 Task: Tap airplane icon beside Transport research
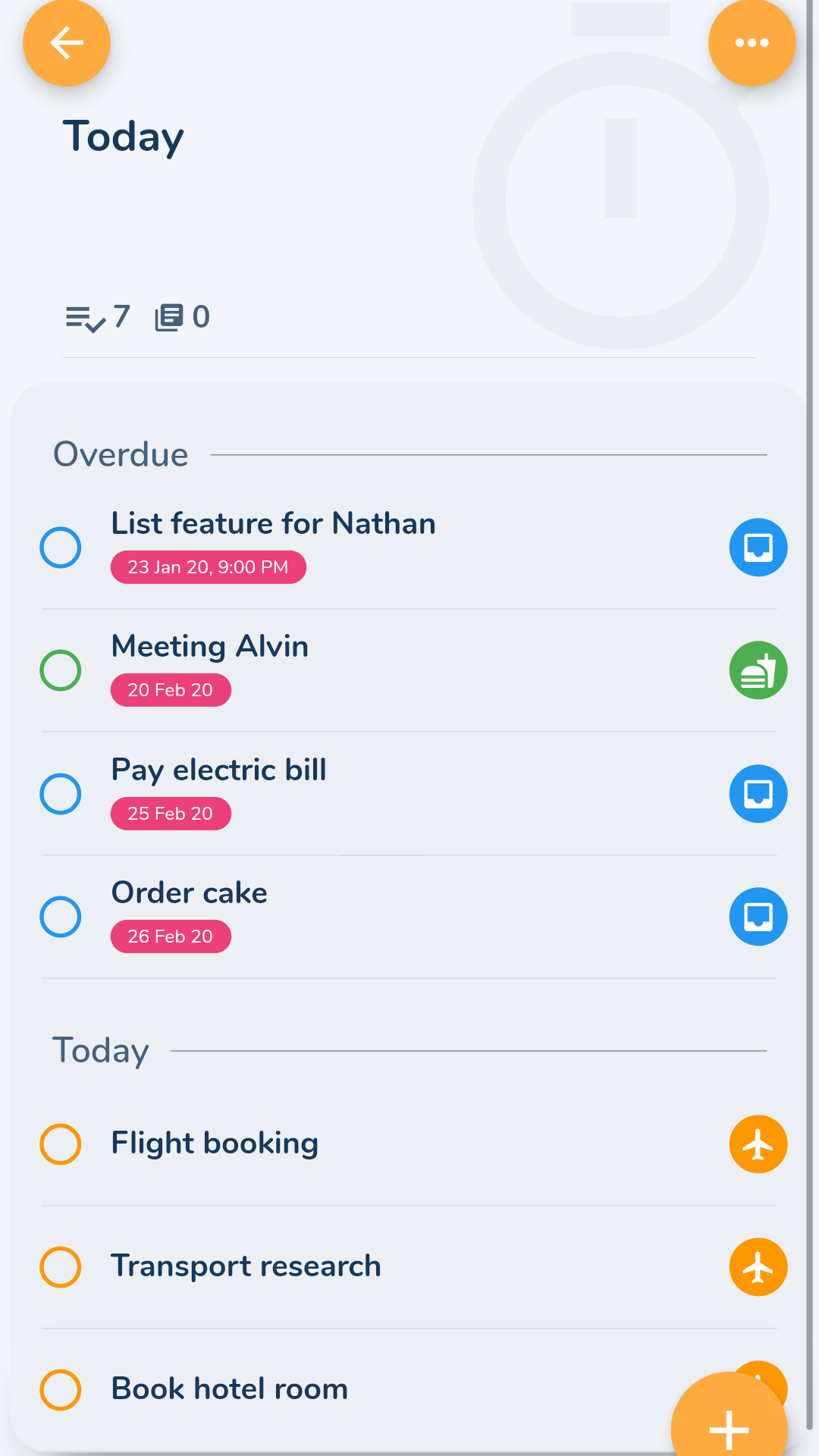coord(758,1267)
